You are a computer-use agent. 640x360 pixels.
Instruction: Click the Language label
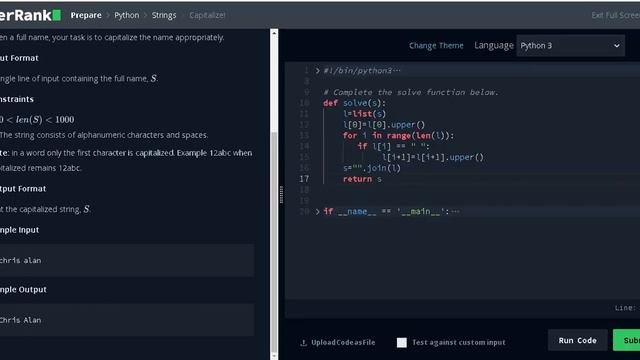coord(493,45)
